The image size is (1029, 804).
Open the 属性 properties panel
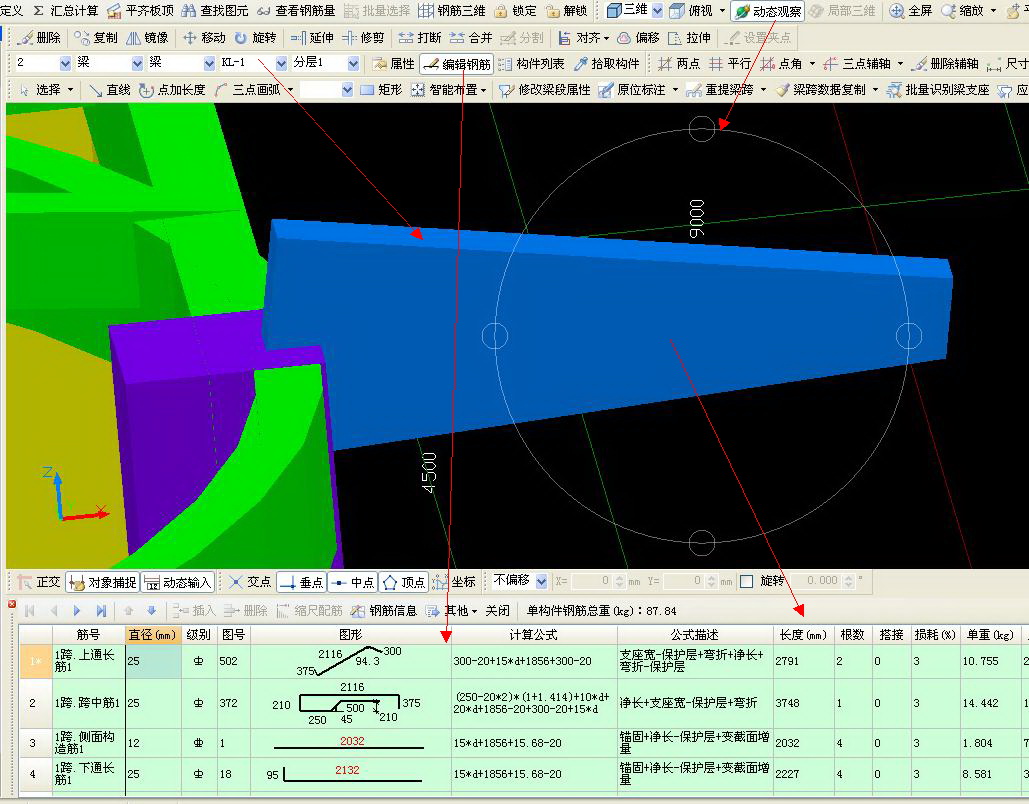tap(394, 64)
